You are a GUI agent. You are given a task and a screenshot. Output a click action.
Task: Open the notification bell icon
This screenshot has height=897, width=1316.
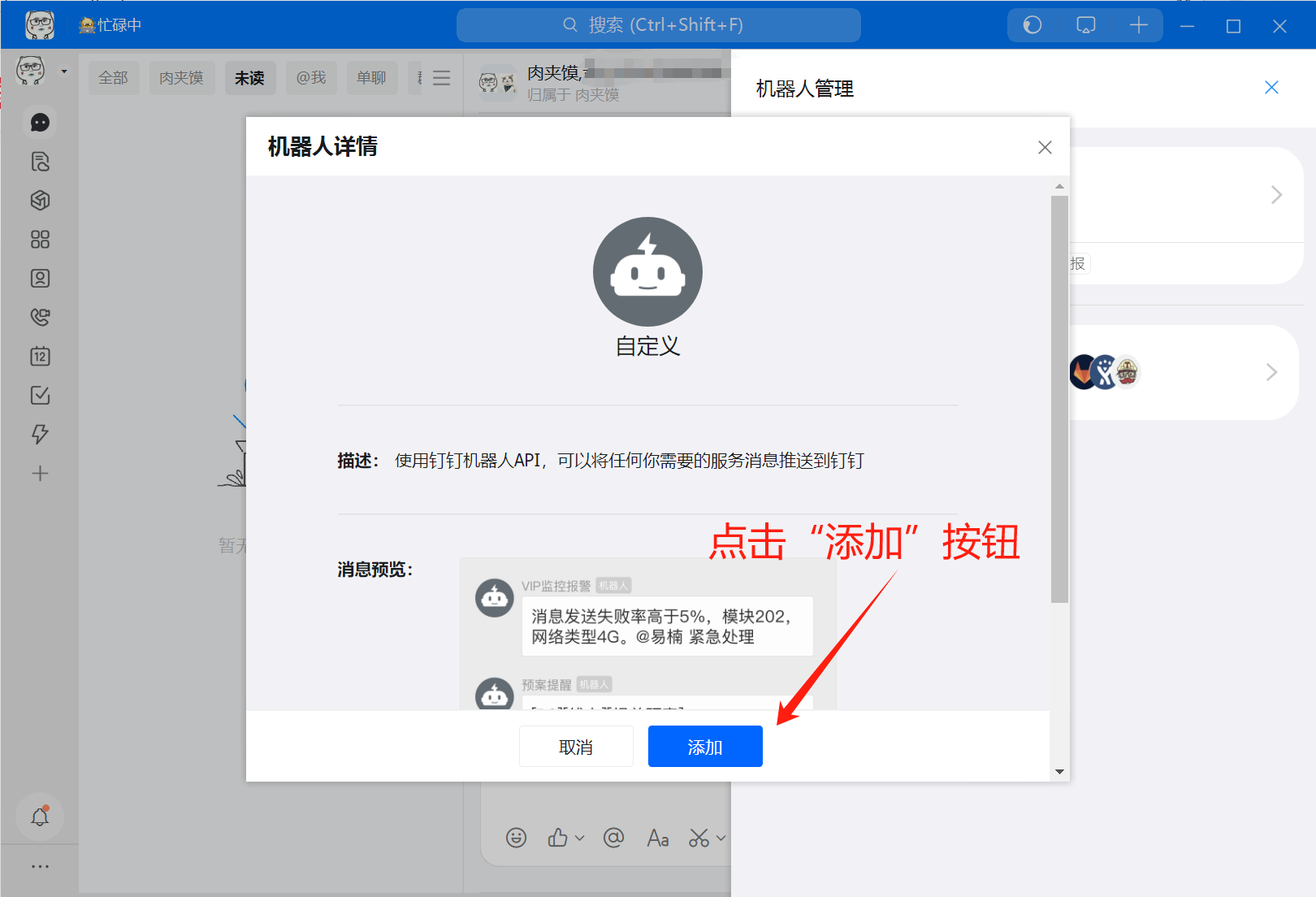40,817
